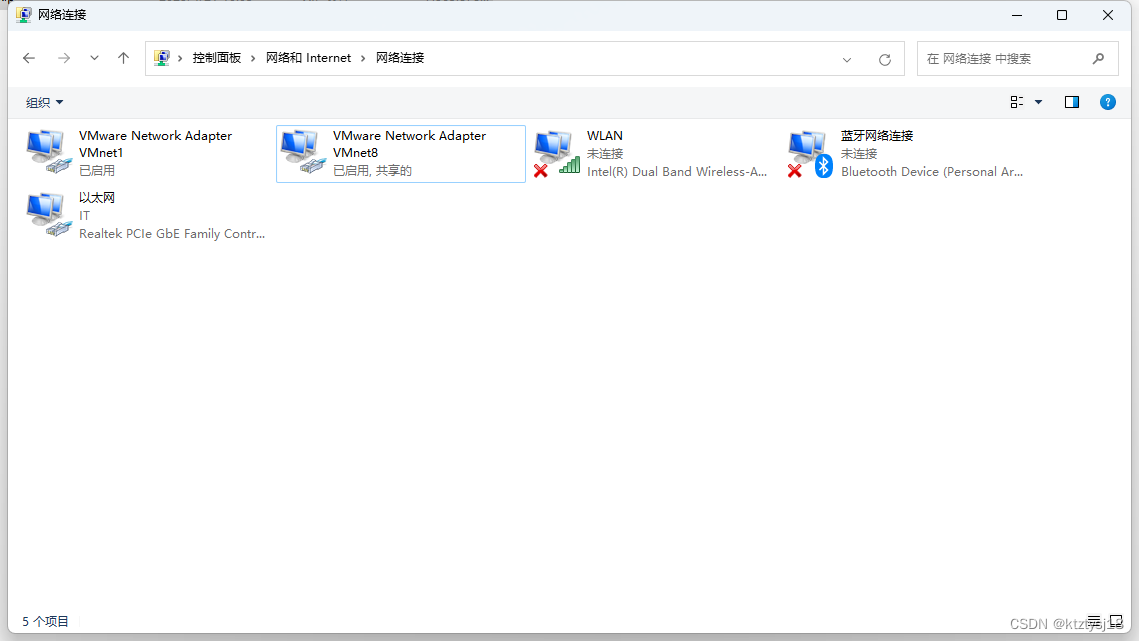1139x641 pixels.
Task: Close the 网络连接 window
Action: point(1108,15)
